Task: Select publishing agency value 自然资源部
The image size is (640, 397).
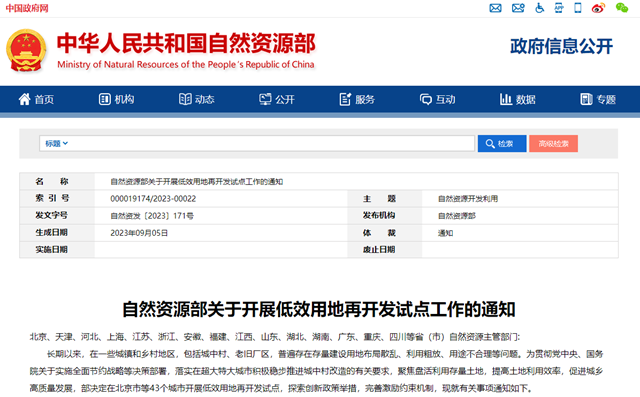Action: 457,216
